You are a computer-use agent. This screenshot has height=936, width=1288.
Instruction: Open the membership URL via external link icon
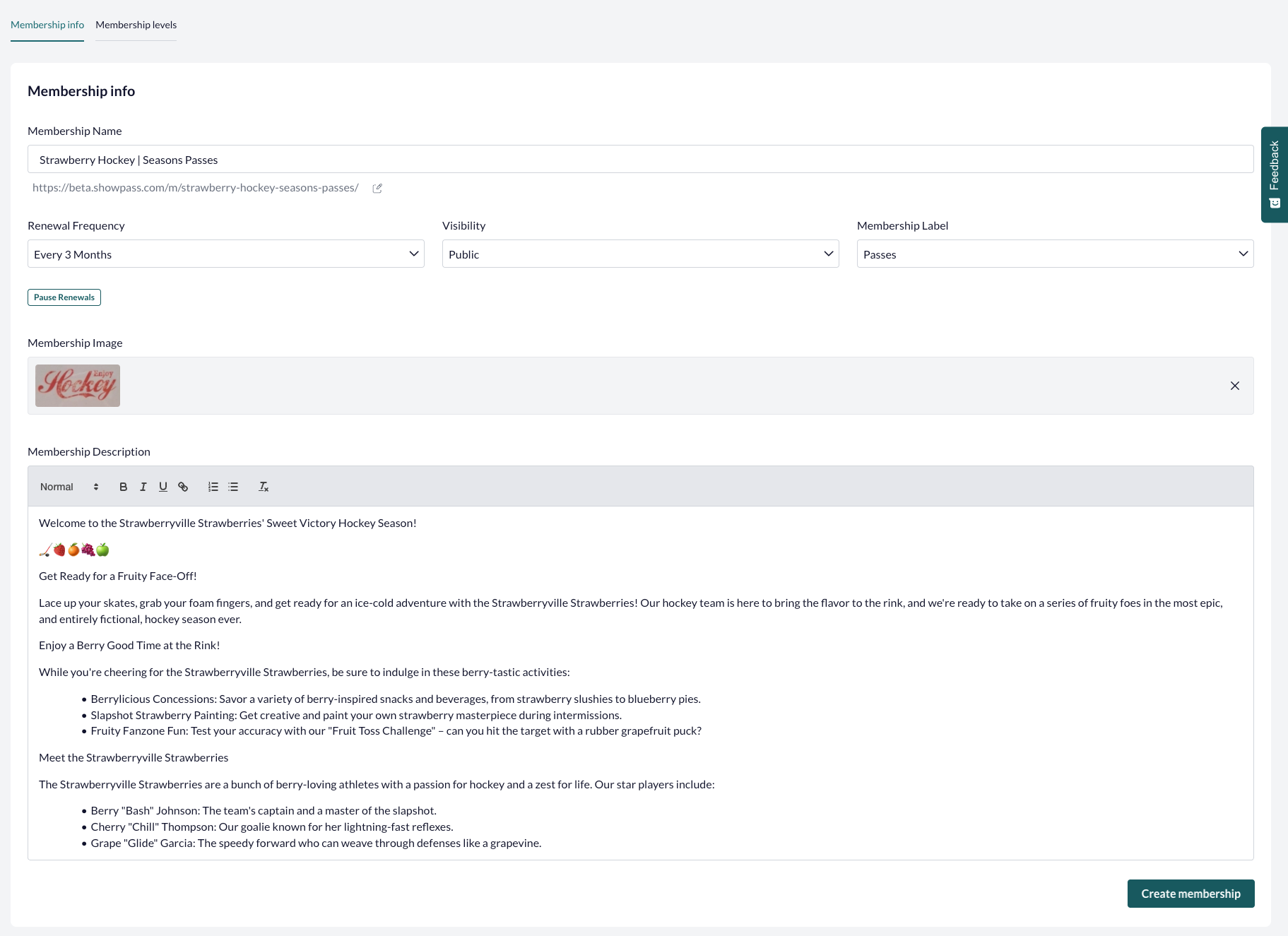377,188
